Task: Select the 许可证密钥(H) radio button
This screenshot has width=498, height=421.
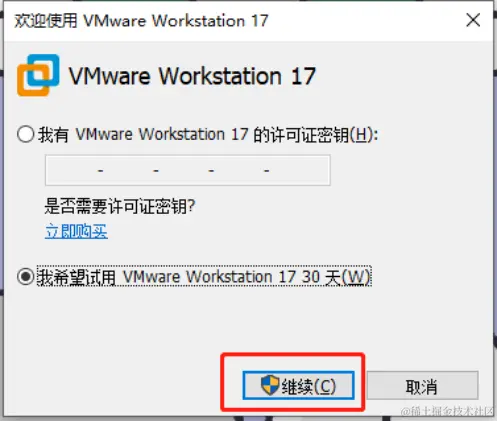Action: [x=26, y=134]
